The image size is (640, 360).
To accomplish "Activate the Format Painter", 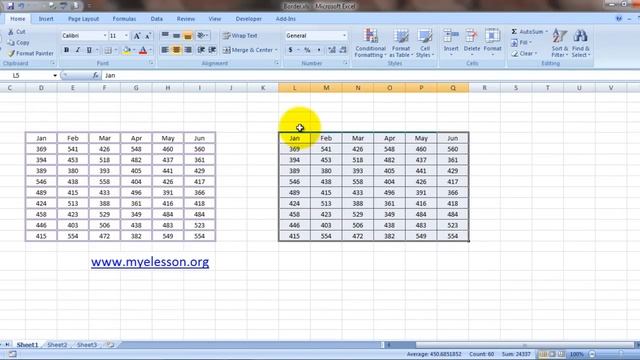I will click(31, 53).
